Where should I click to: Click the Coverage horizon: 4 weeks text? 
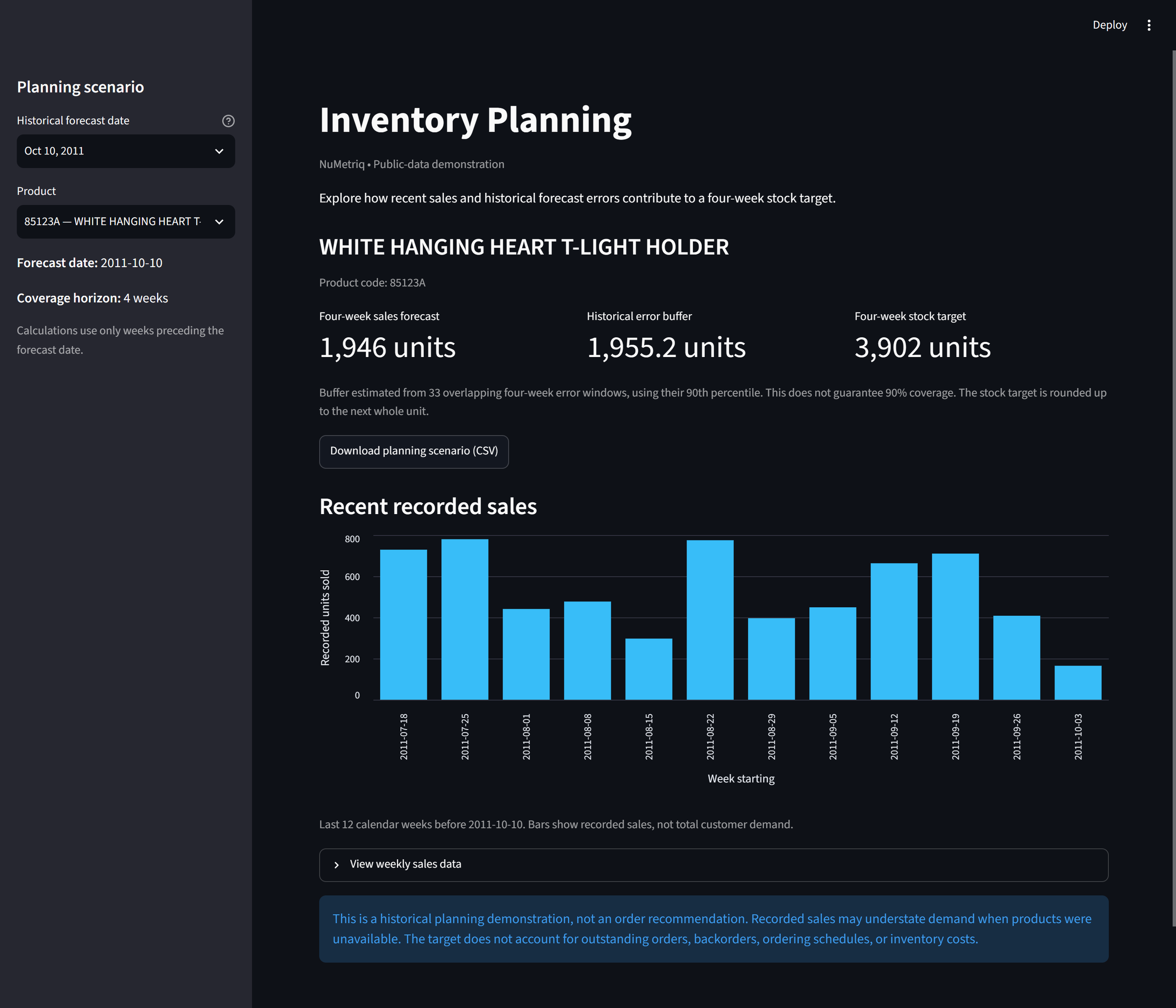(93, 298)
